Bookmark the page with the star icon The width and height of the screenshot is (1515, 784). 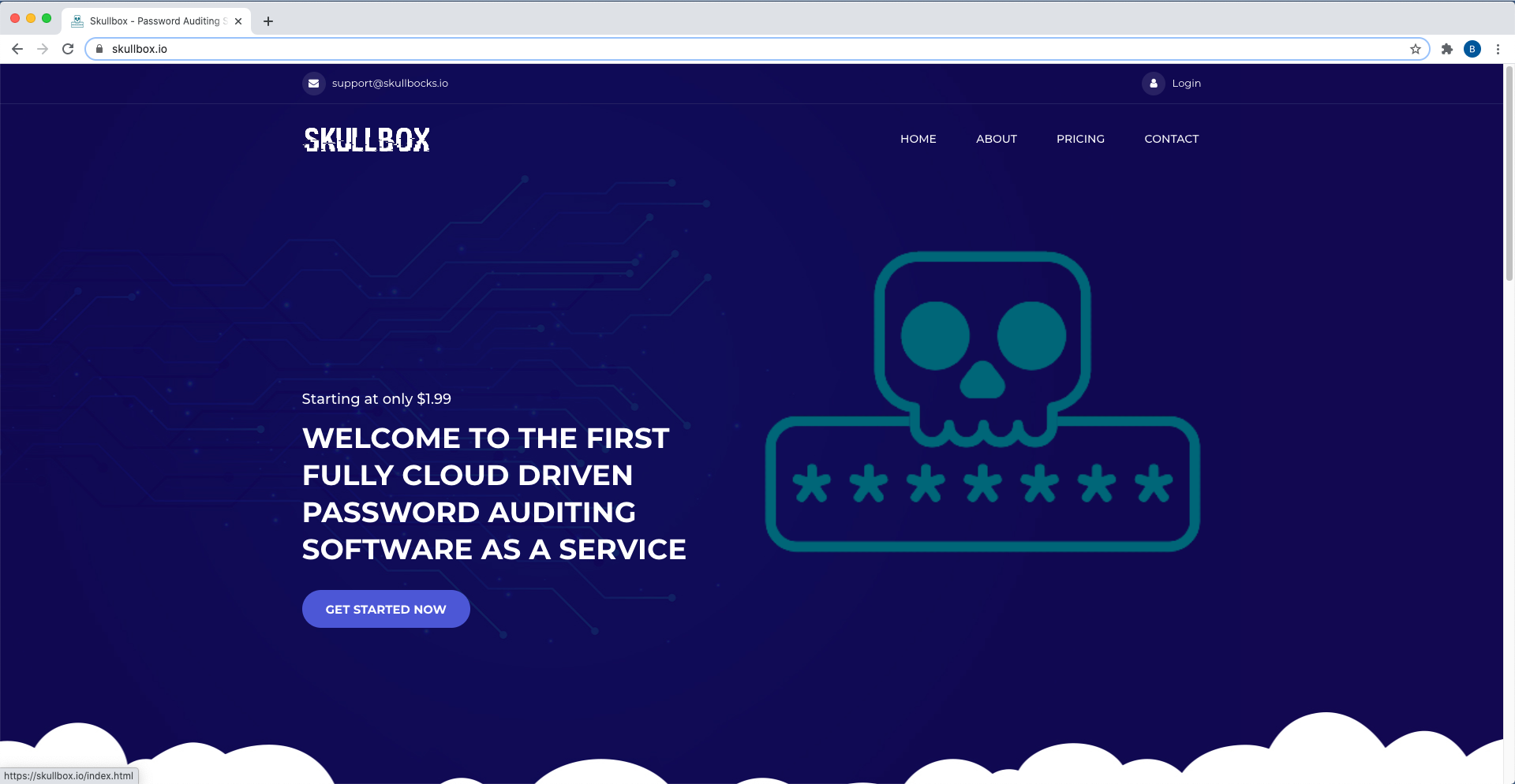point(1415,48)
